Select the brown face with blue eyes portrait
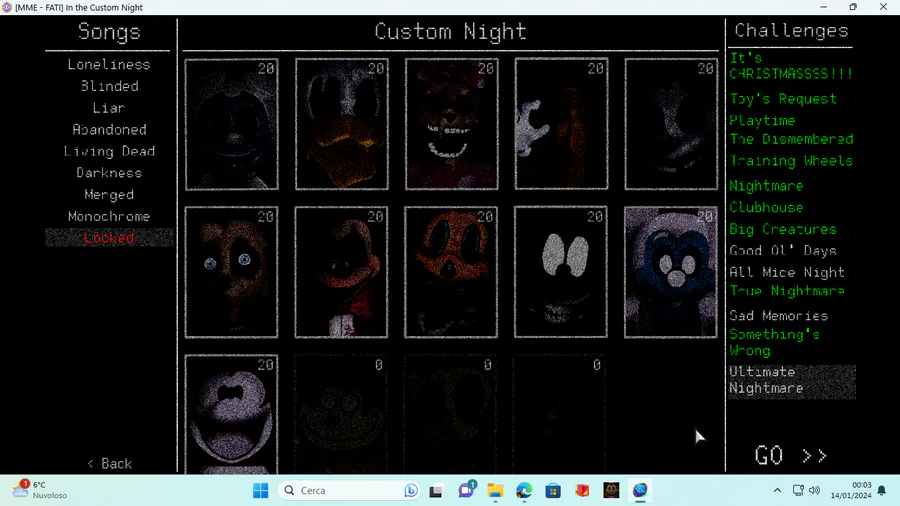This screenshot has width=900, height=506. [x=231, y=272]
